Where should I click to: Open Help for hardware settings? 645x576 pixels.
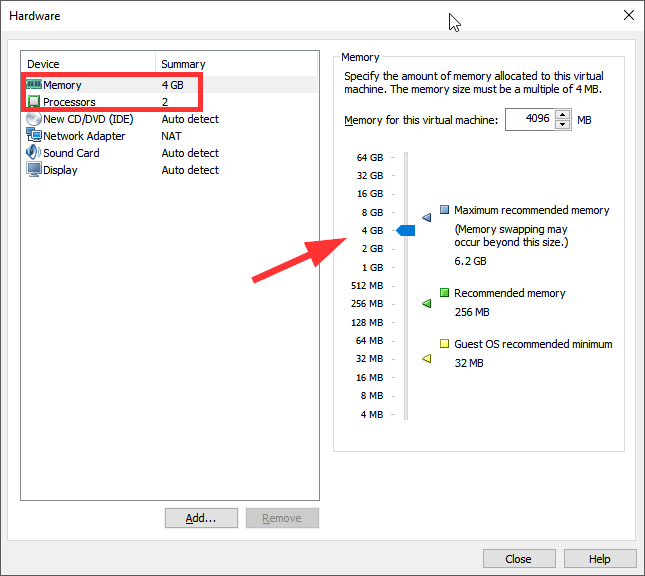pyautogui.click(x=600, y=559)
